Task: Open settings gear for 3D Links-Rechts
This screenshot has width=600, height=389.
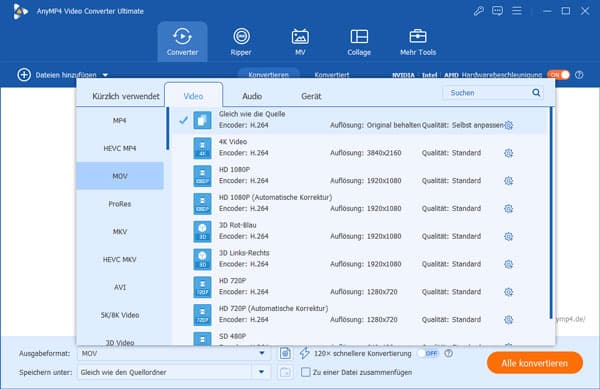Action: pyautogui.click(x=509, y=264)
